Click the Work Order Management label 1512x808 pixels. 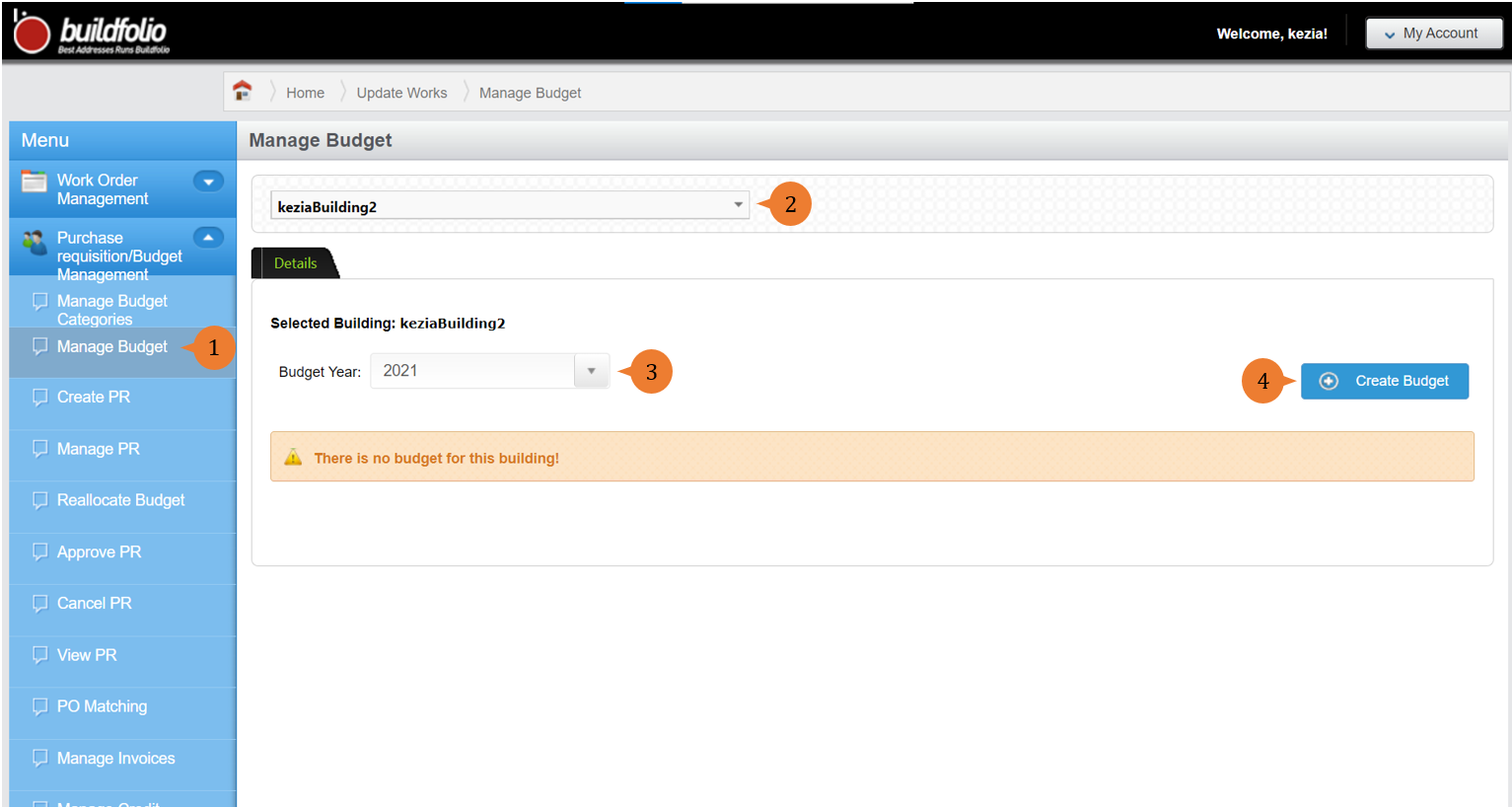[x=103, y=189]
